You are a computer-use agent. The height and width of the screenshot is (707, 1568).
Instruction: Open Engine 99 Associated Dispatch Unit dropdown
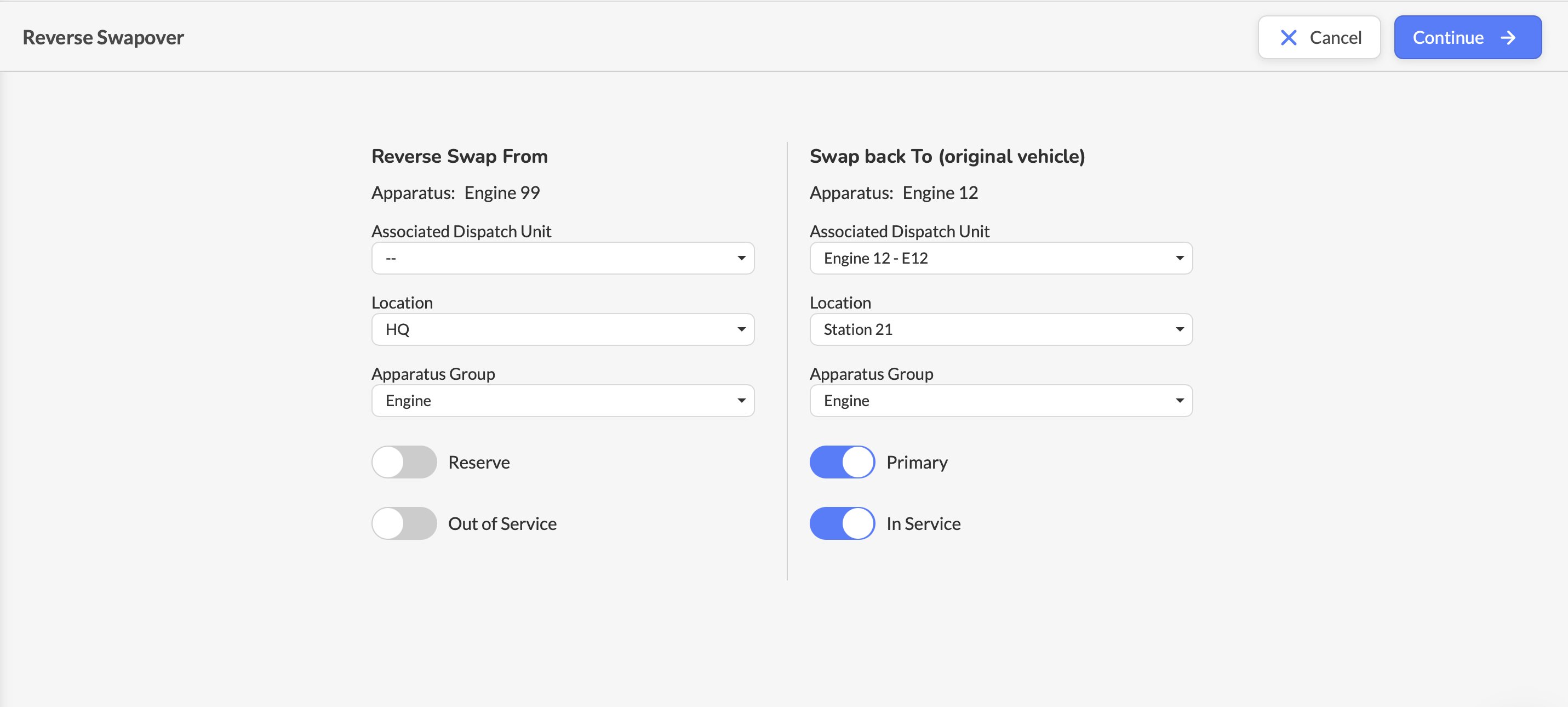click(562, 258)
